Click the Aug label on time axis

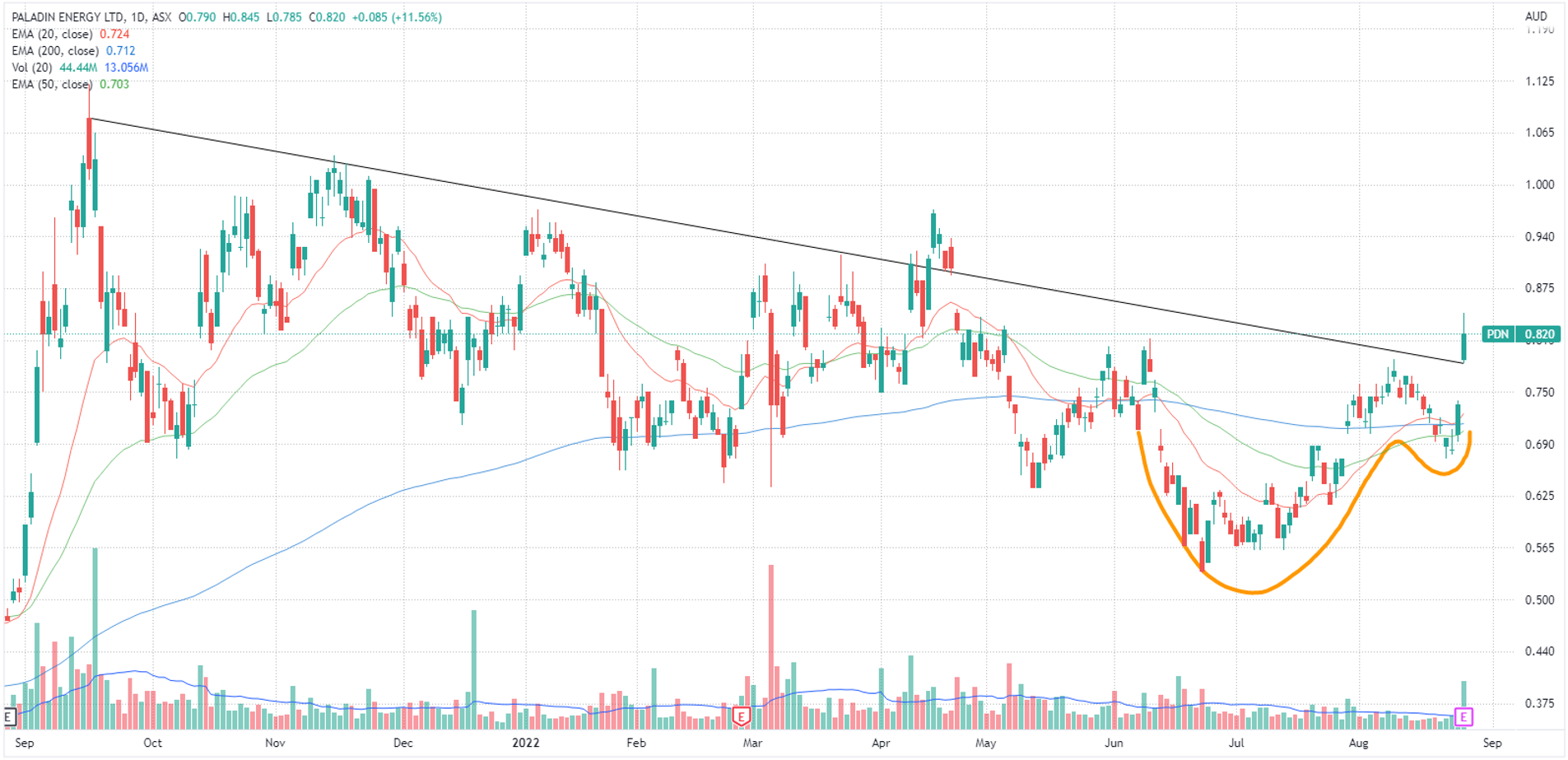point(1359,743)
